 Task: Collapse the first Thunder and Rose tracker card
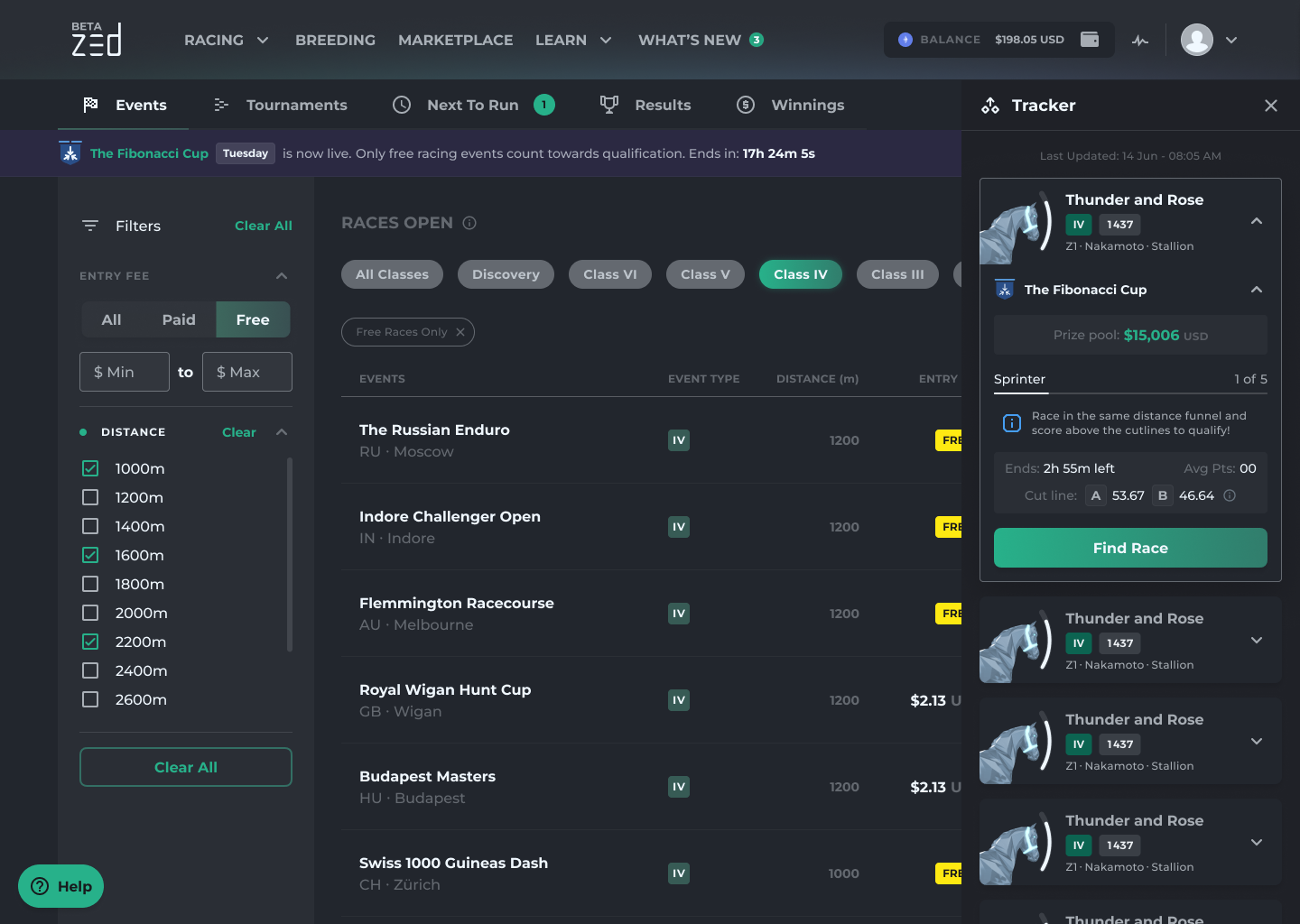click(1257, 221)
